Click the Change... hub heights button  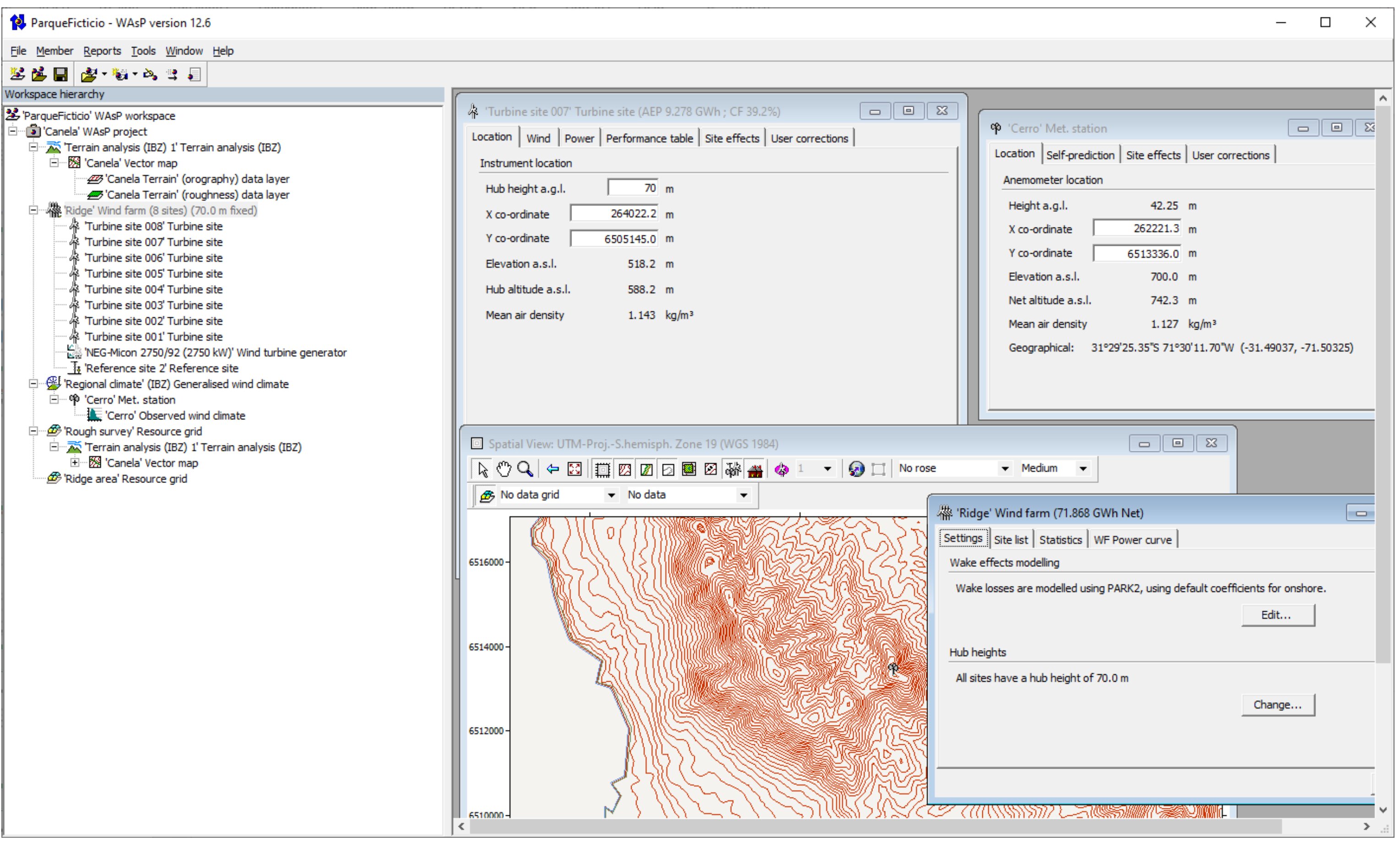pos(1277,705)
